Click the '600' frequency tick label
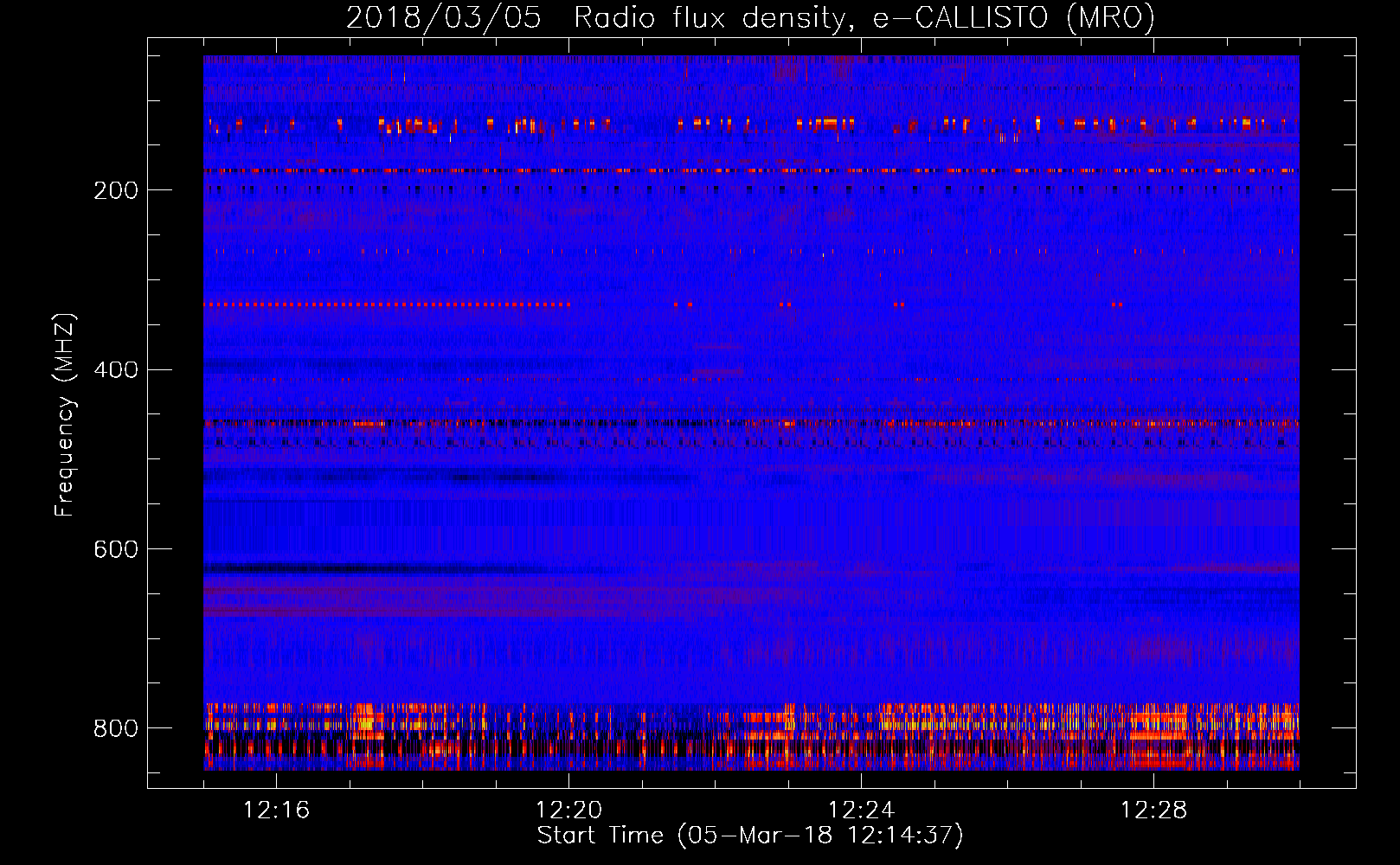The height and width of the screenshot is (865, 1400). pos(116,550)
